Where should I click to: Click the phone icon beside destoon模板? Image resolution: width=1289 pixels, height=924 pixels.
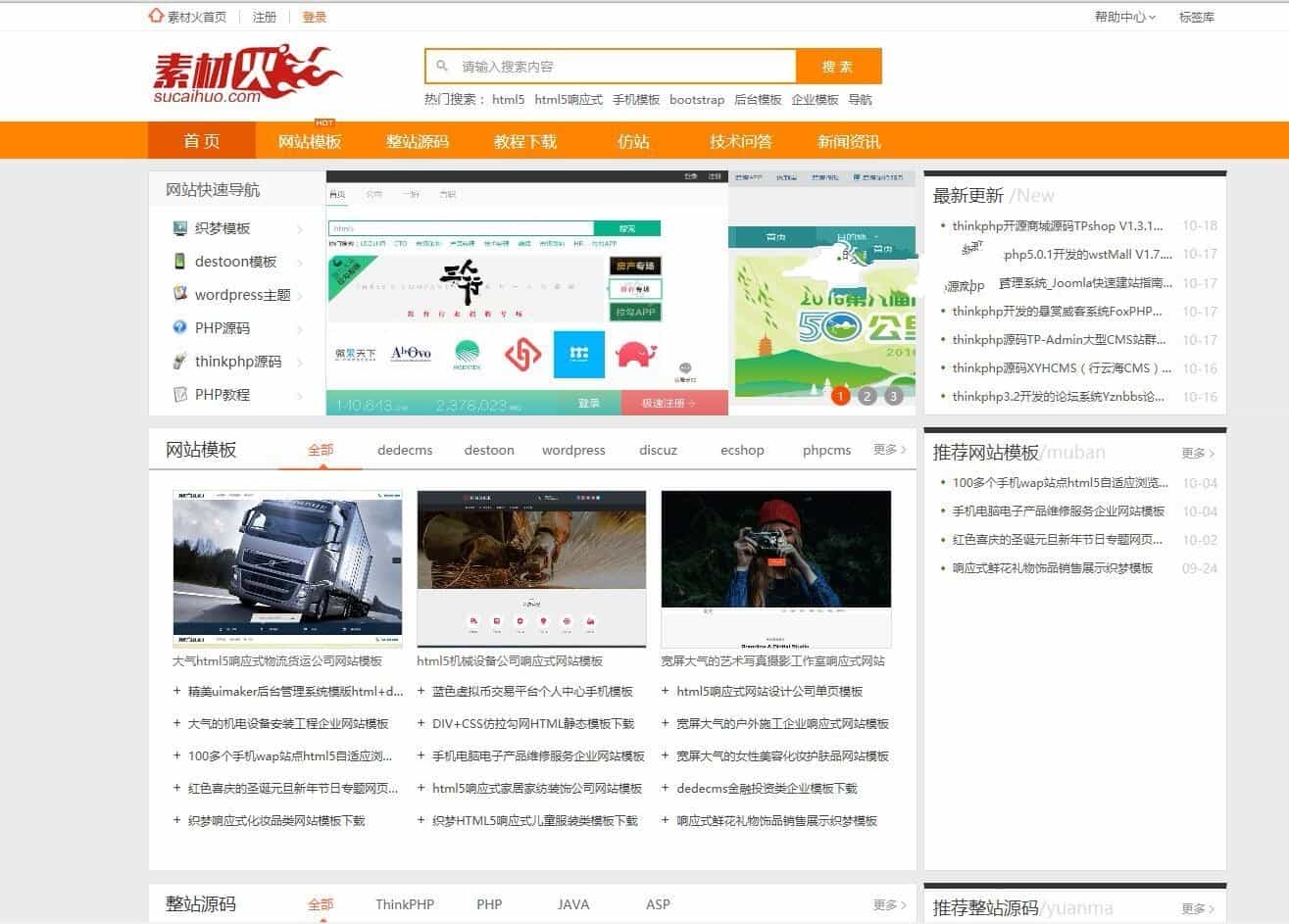pos(179,262)
